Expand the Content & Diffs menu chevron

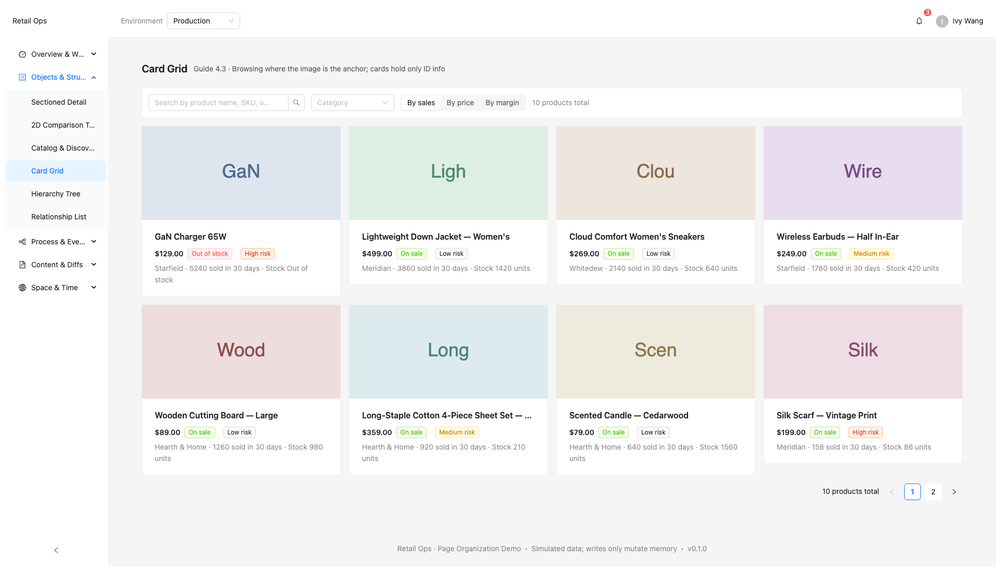tap(94, 265)
